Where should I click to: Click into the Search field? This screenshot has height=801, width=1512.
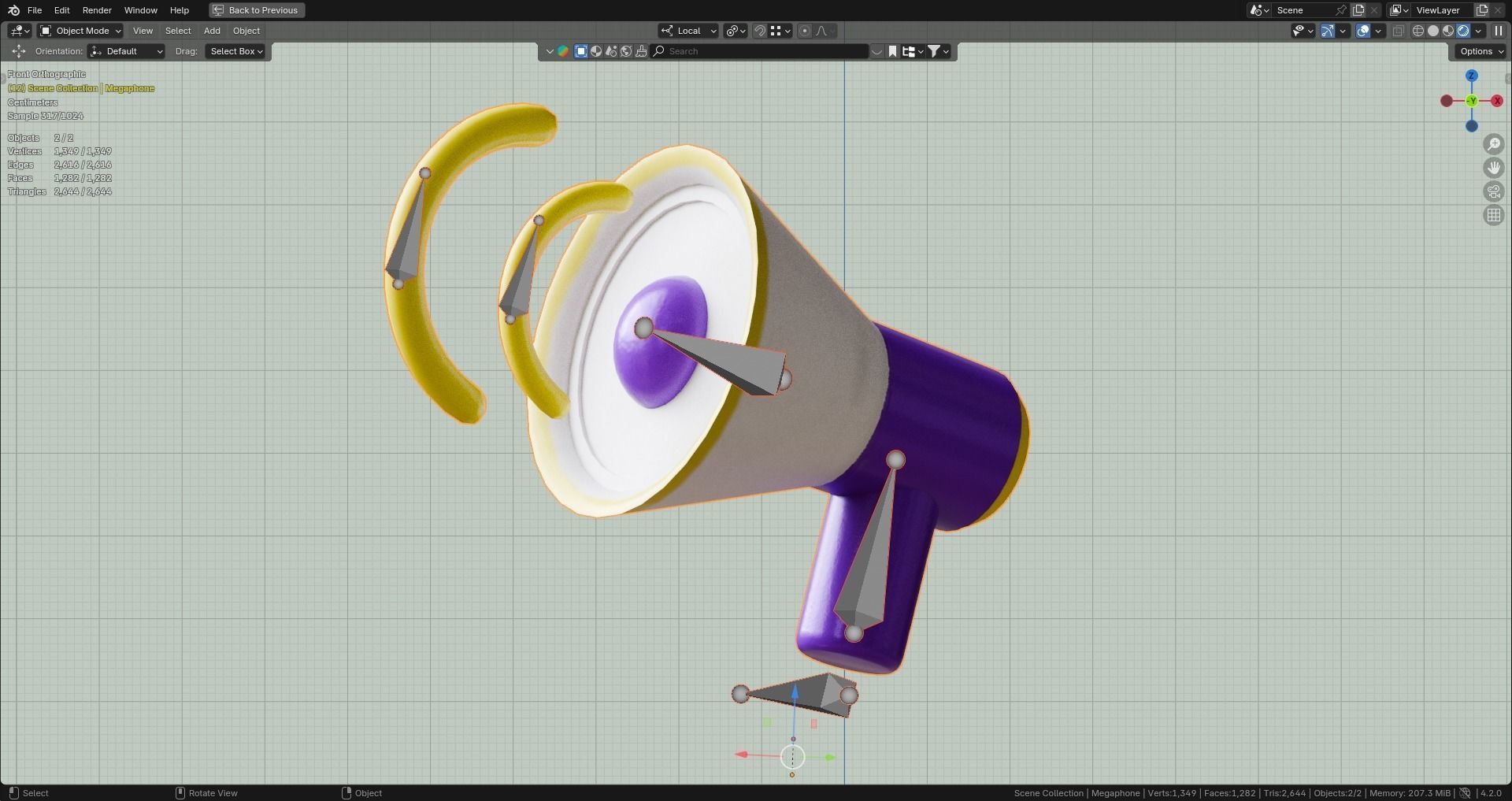(760, 51)
